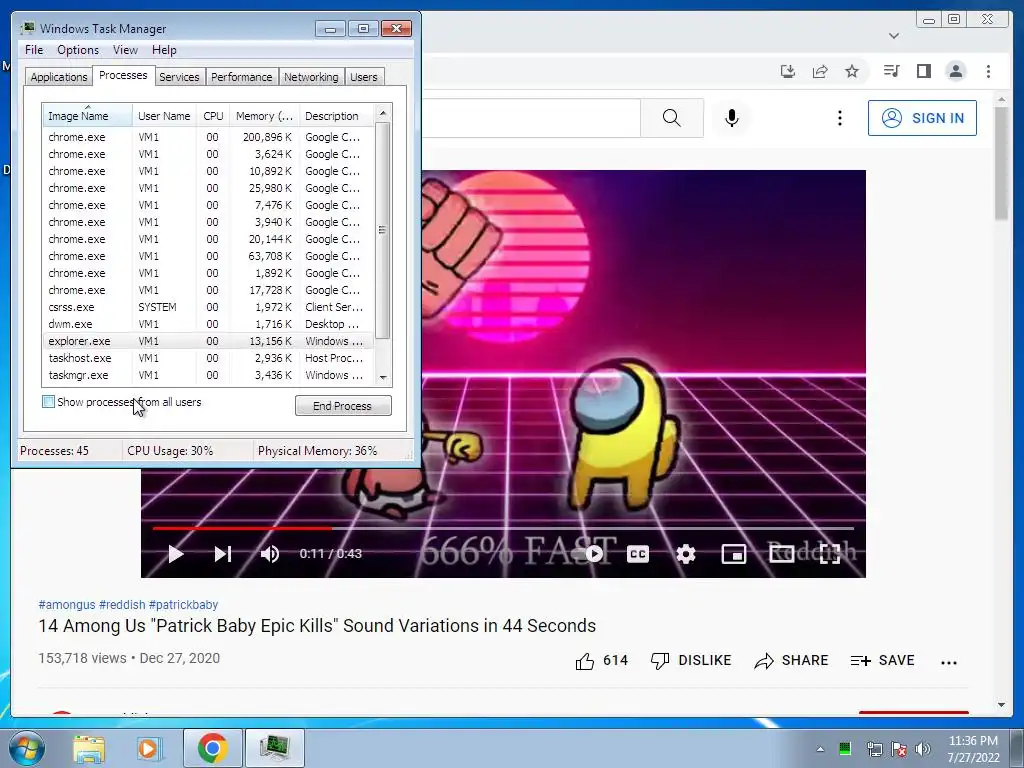The width and height of the screenshot is (1024, 768).
Task: Click Chrome install app icon
Action: 788,71
